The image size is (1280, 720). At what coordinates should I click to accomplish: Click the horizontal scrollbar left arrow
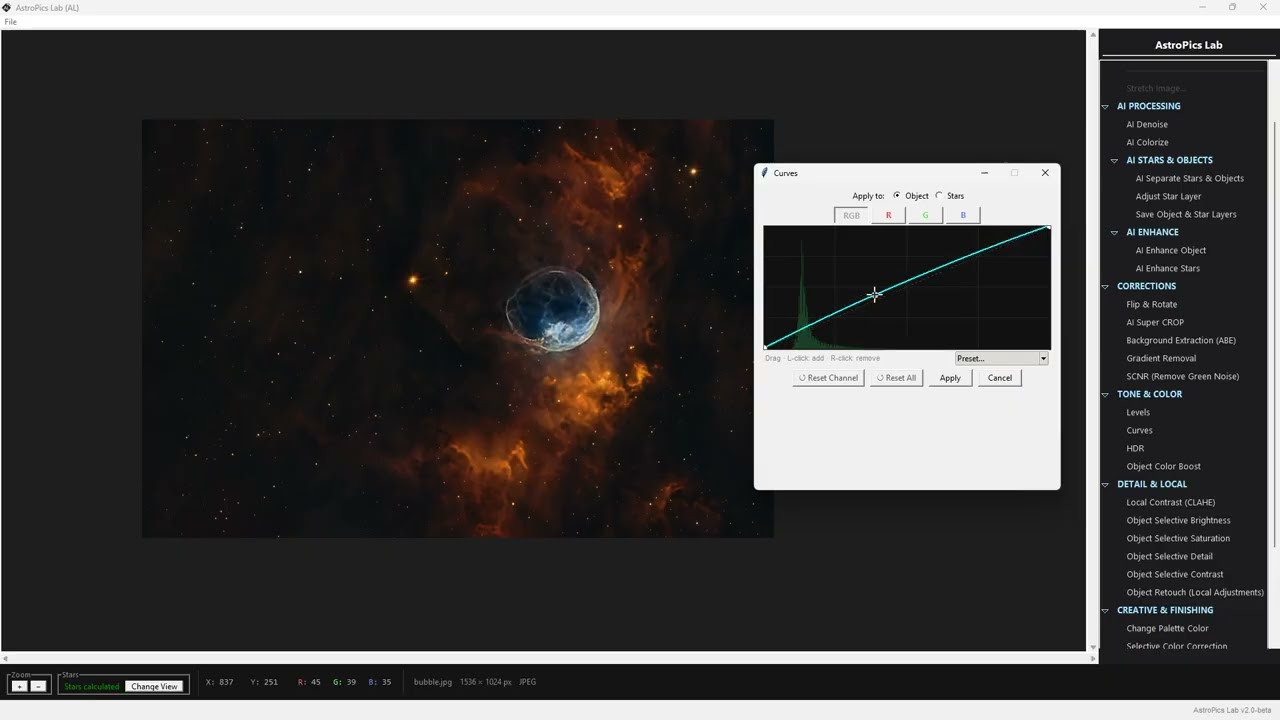click(x=5, y=658)
